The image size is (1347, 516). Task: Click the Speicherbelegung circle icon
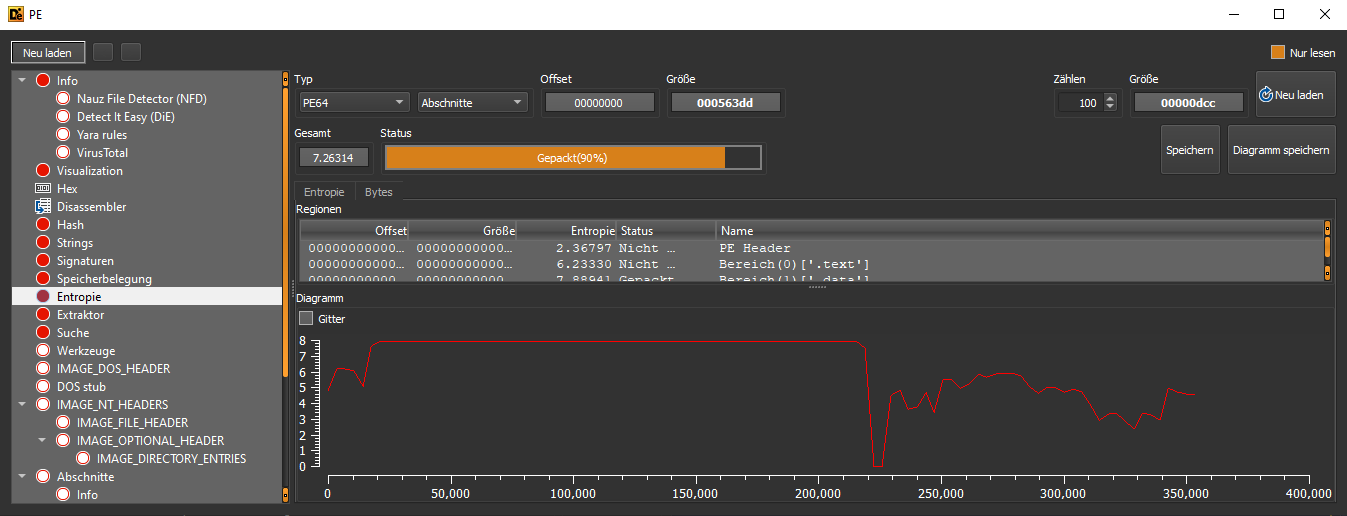[x=43, y=279]
